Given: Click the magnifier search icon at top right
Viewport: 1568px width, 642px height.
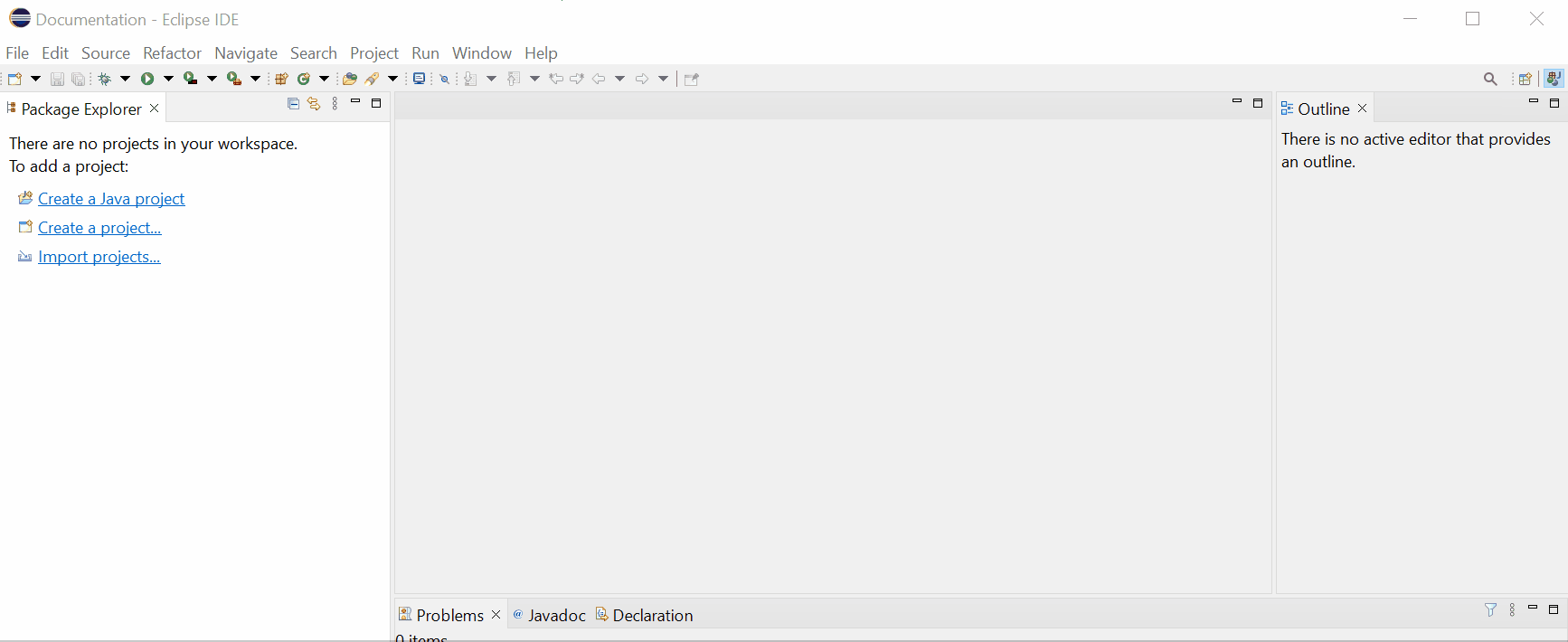Looking at the screenshot, I should point(1490,79).
